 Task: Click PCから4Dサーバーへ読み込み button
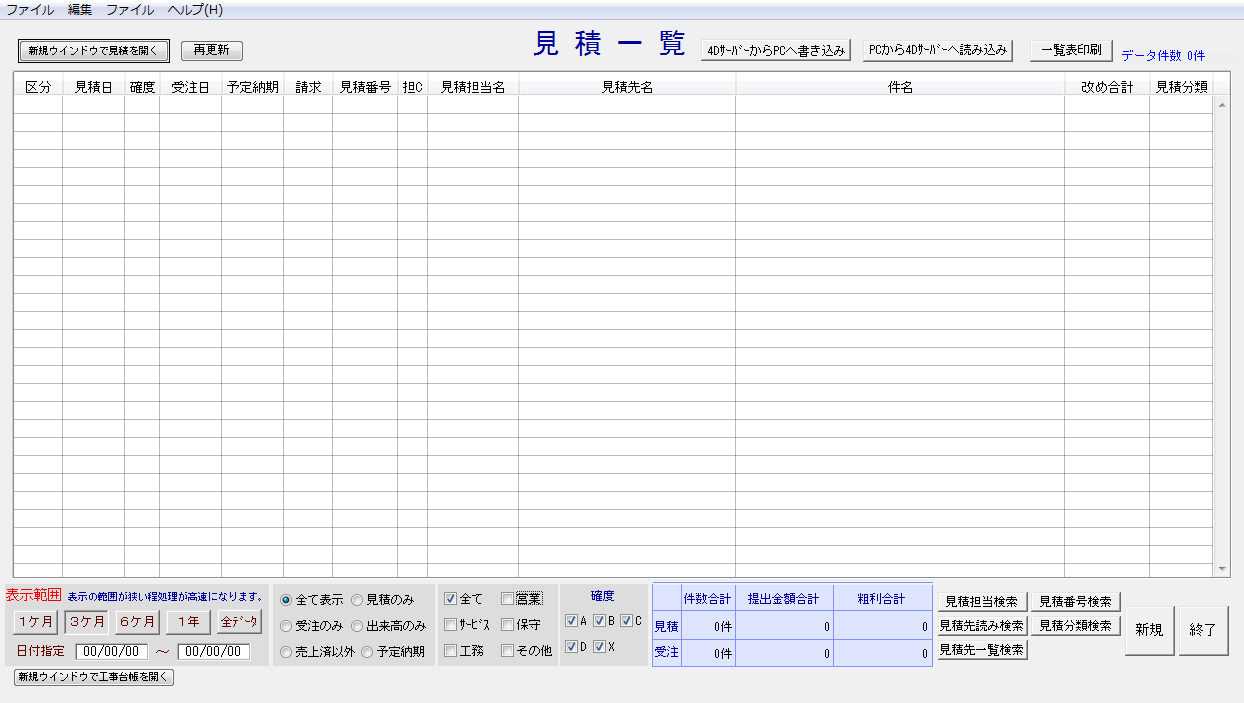point(938,50)
